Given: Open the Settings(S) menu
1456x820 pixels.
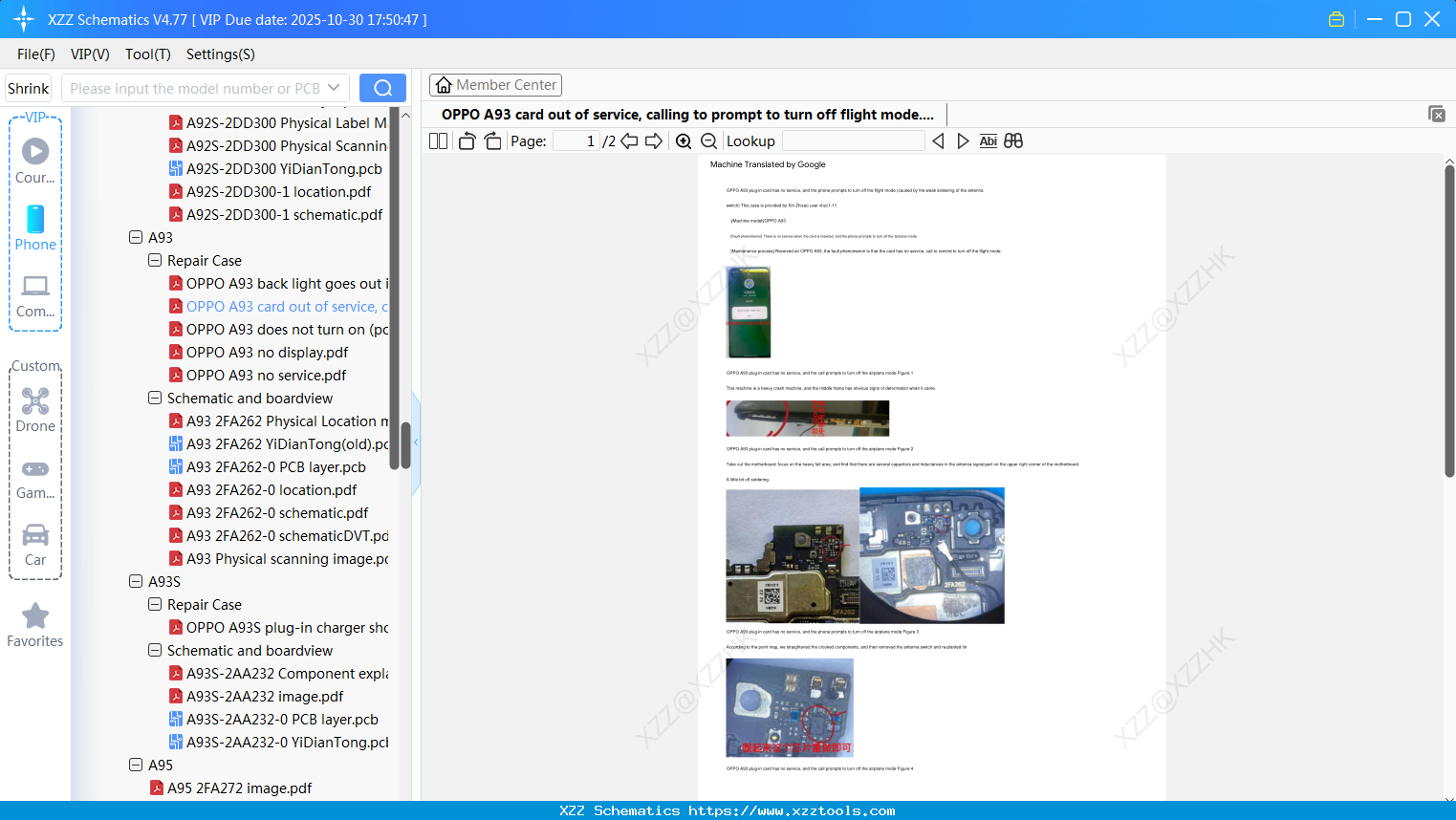Looking at the screenshot, I should pos(221,54).
